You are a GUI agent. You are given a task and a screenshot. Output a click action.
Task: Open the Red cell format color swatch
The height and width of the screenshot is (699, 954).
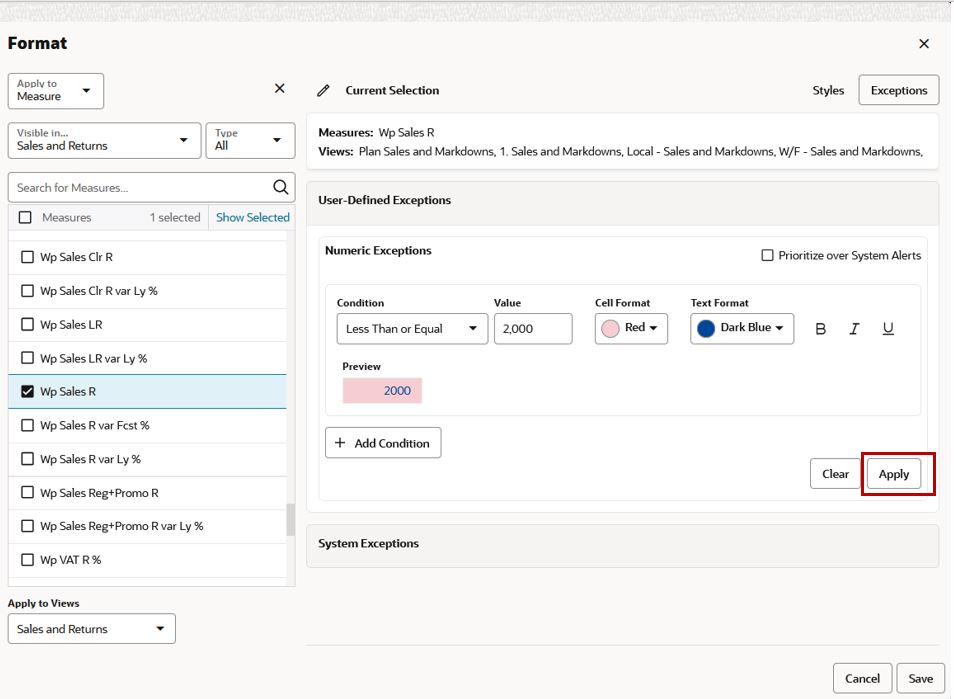click(631, 329)
